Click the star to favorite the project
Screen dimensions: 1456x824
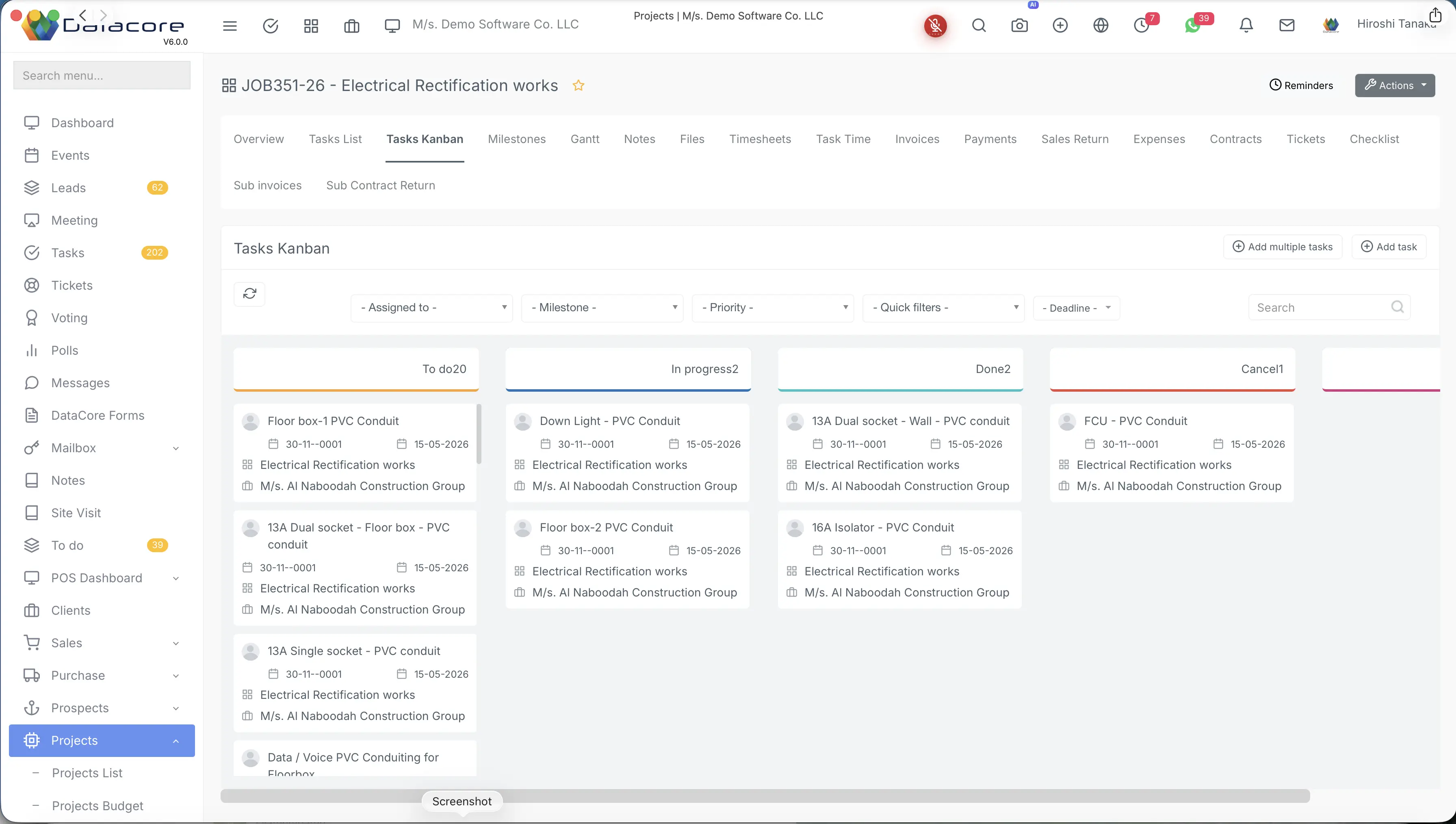[x=578, y=85]
